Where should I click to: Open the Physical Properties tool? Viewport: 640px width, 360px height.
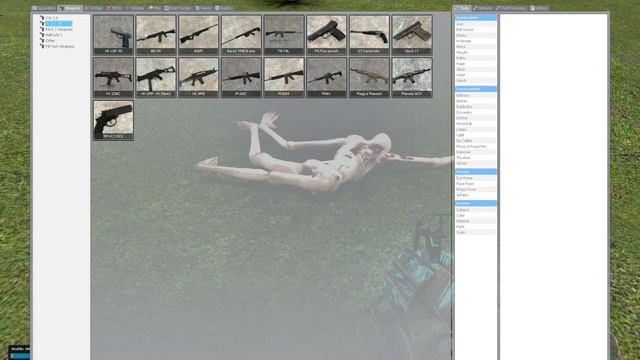click(x=476, y=146)
